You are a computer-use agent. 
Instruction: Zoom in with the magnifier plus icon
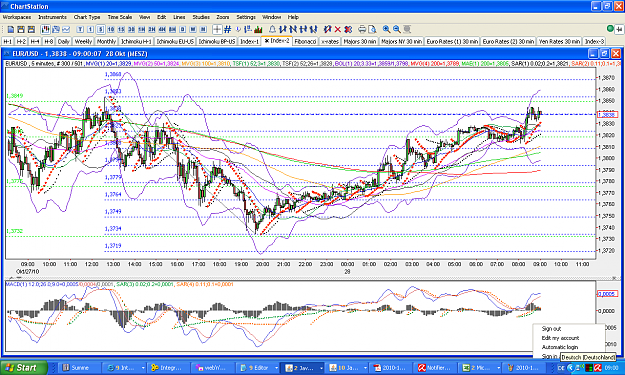click(x=386, y=29)
